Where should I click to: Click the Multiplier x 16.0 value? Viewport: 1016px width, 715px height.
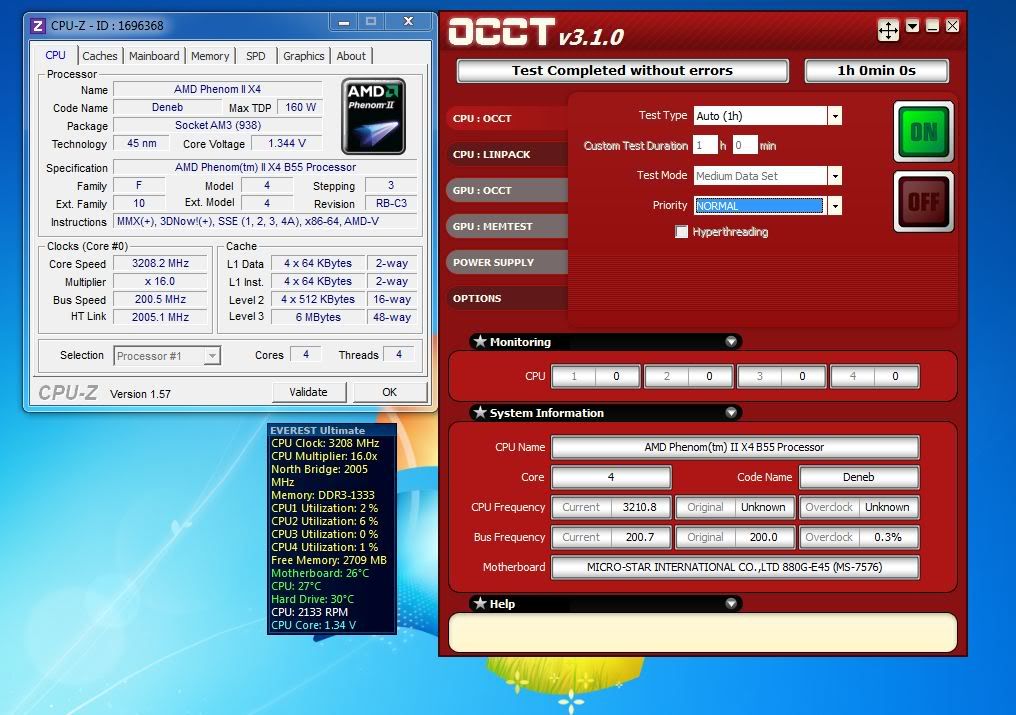point(161,281)
